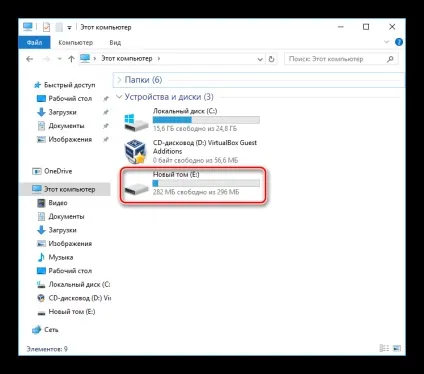This screenshot has height=374, width=424.
Task: Click the text 282 МБ свободно из 296 МБ
Action: tap(196, 192)
